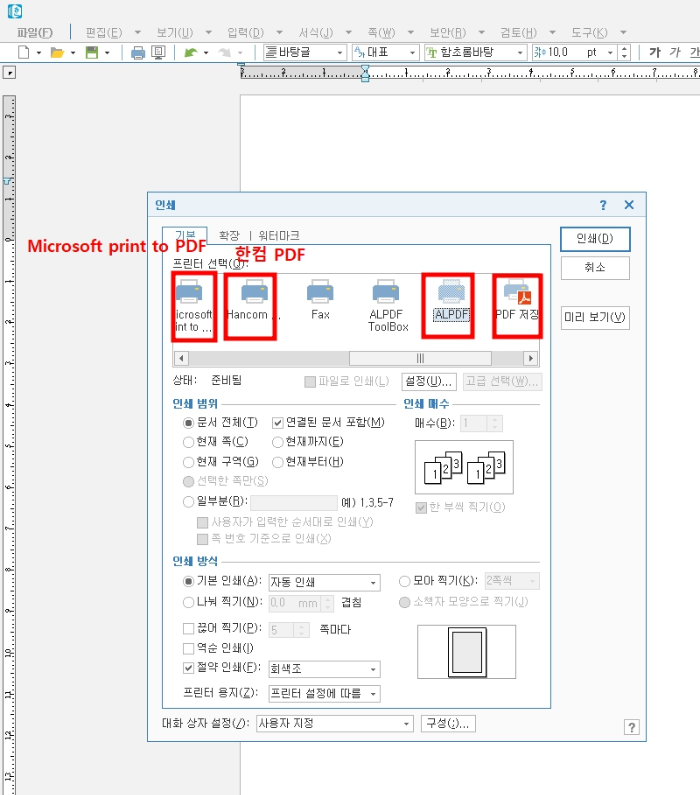This screenshot has height=795, width=700.
Task: Open the 보기 menu
Action: [174, 33]
